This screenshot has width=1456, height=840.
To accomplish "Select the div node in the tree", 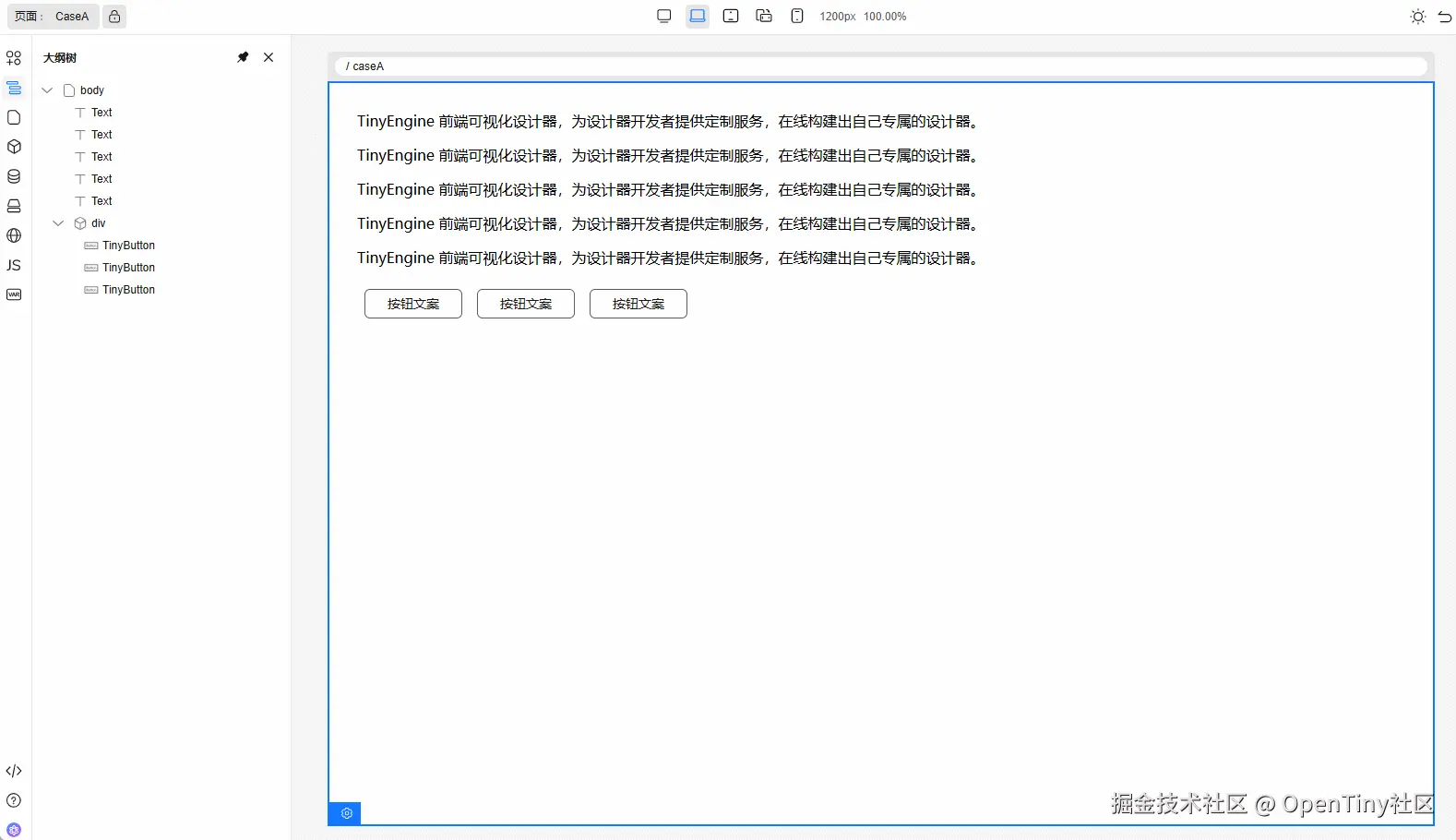I will coord(98,223).
